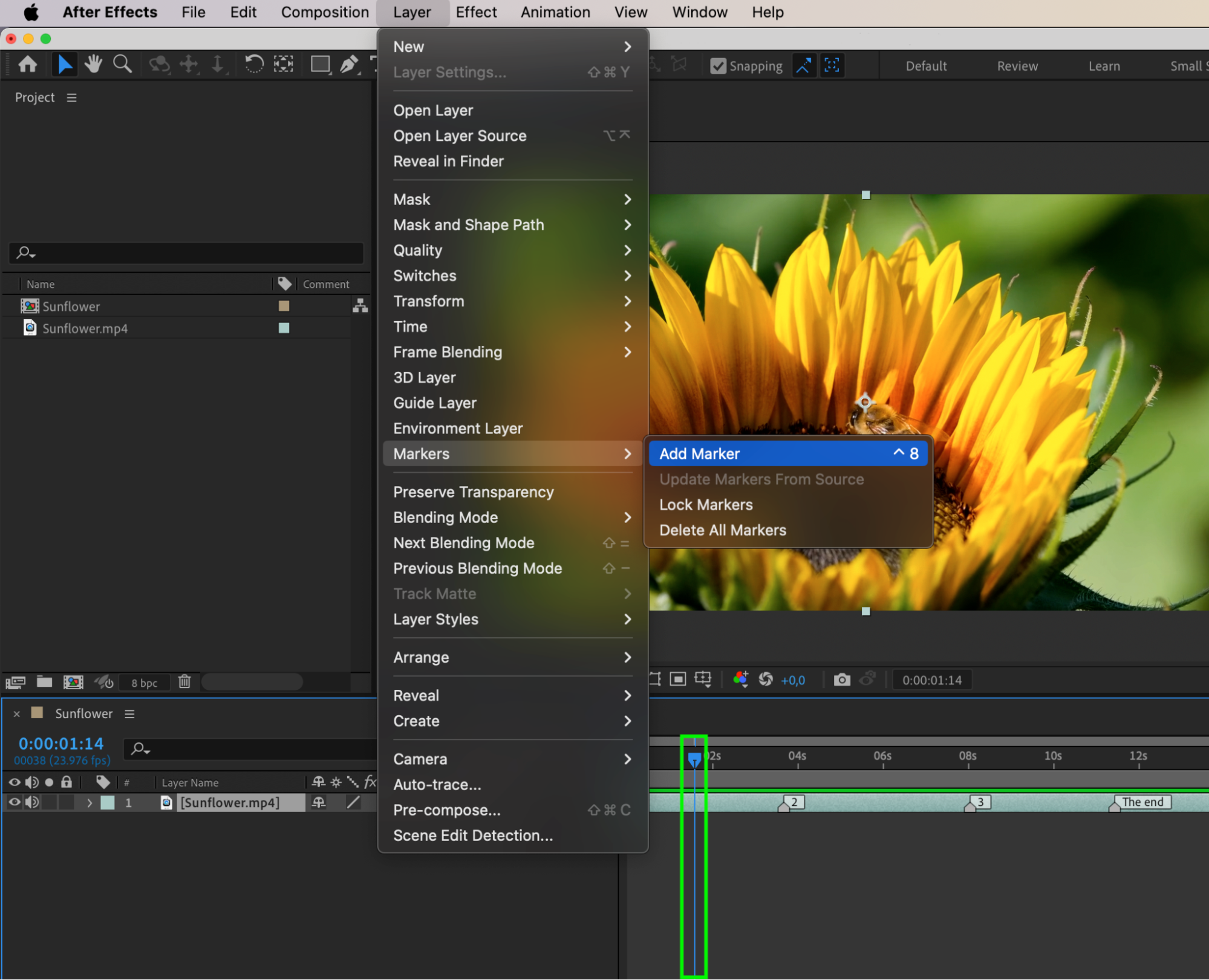Click the trash icon in Project panel
Image resolution: width=1209 pixels, height=980 pixels.
tap(184, 682)
